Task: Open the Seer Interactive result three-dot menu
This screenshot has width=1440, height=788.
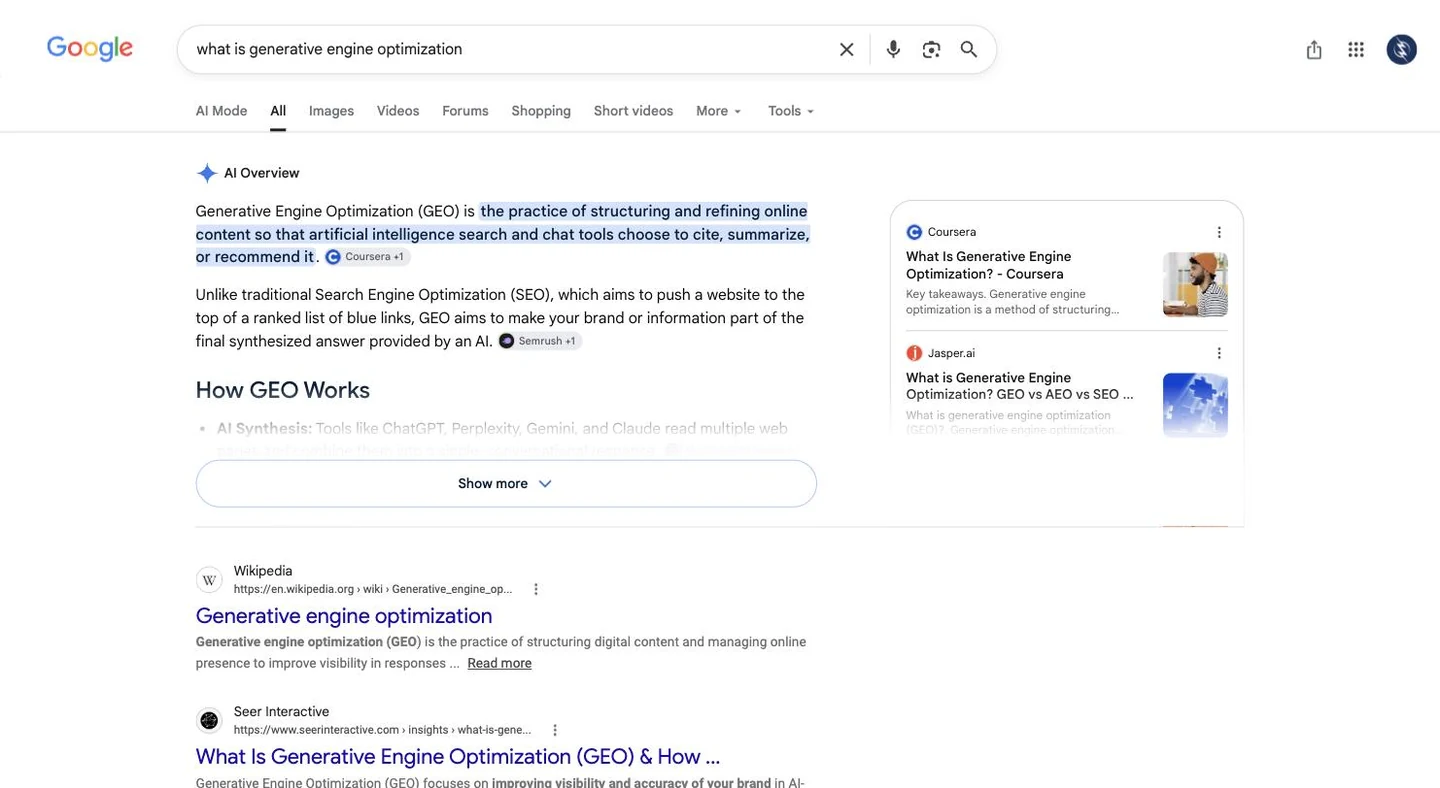Action: click(x=555, y=730)
